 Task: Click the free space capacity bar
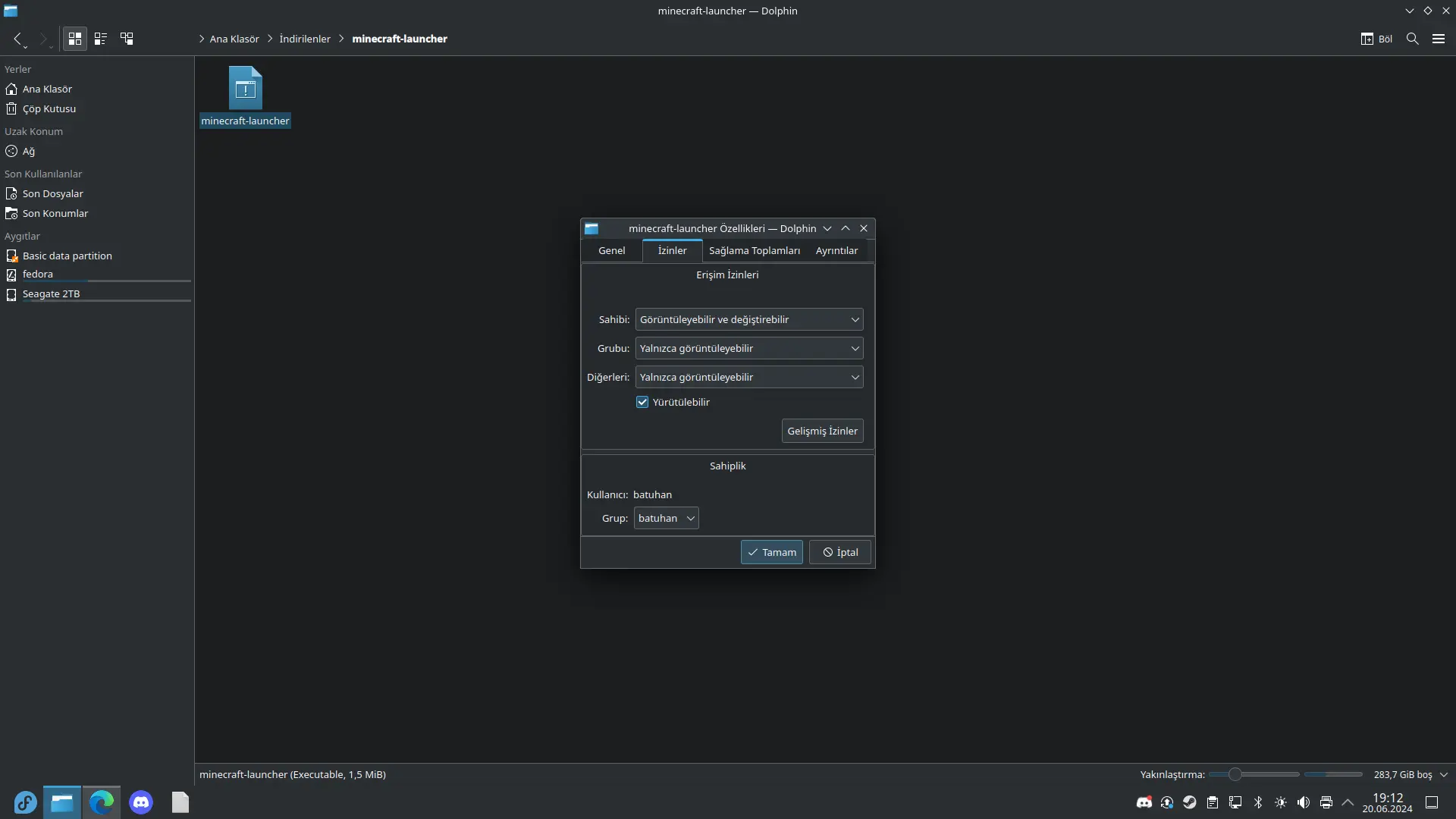(1333, 774)
